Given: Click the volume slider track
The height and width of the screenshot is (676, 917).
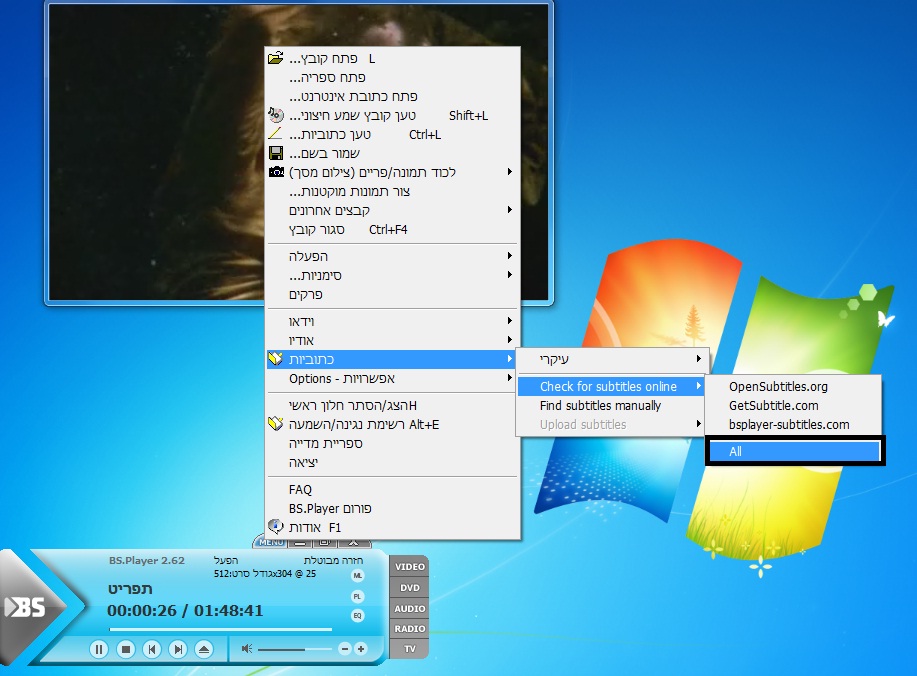Looking at the screenshot, I should point(295,649).
